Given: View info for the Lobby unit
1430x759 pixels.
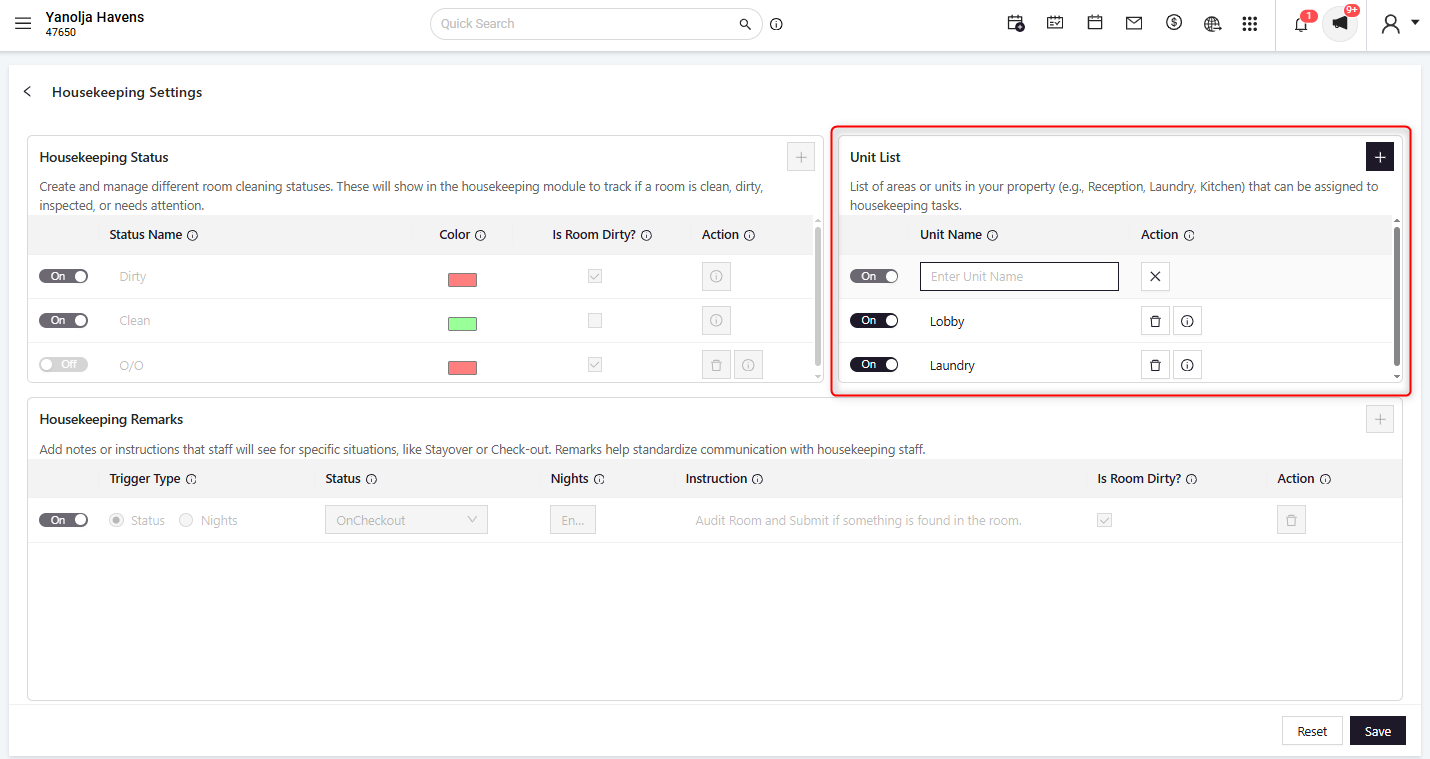Looking at the screenshot, I should [1187, 321].
